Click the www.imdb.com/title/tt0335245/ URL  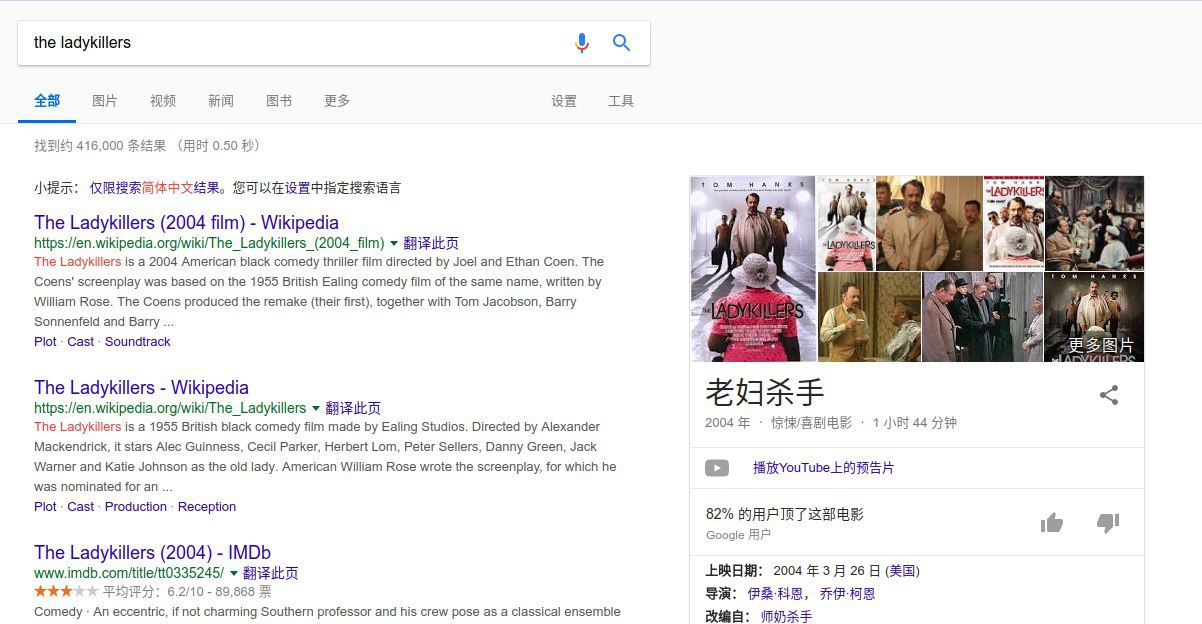pyautogui.click(x=129, y=573)
